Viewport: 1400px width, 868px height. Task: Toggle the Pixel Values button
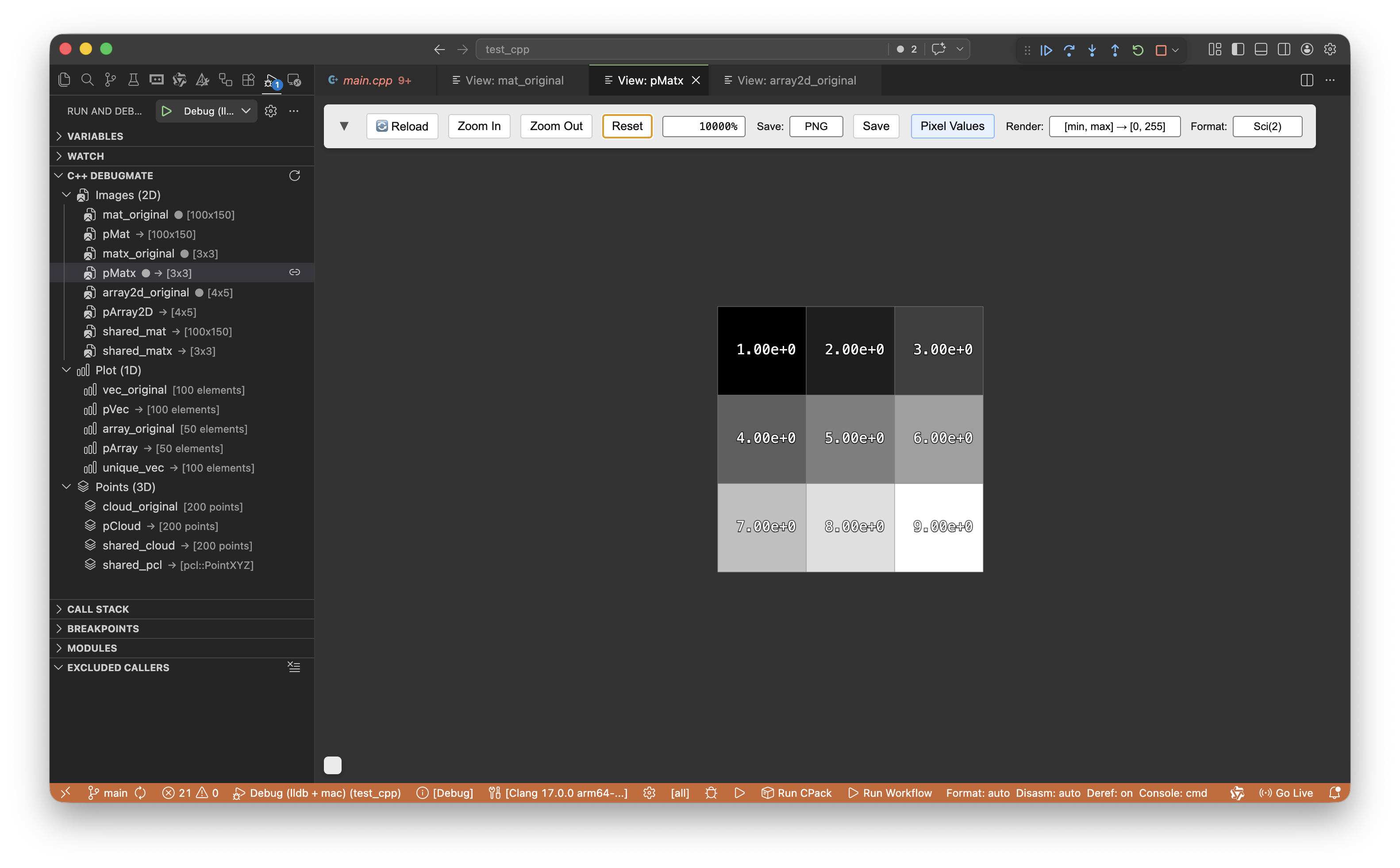point(952,126)
